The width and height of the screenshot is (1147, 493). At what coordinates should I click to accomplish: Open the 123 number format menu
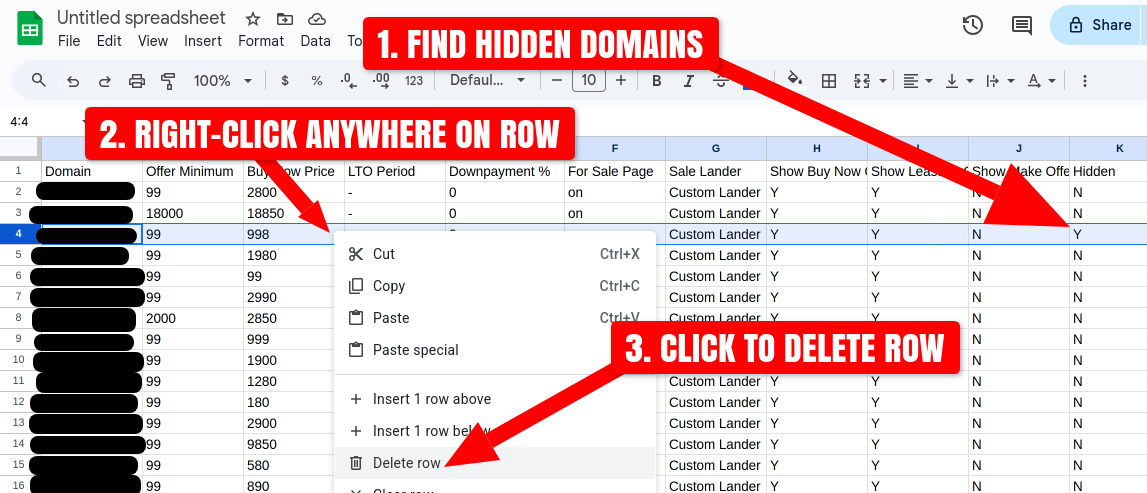[414, 80]
